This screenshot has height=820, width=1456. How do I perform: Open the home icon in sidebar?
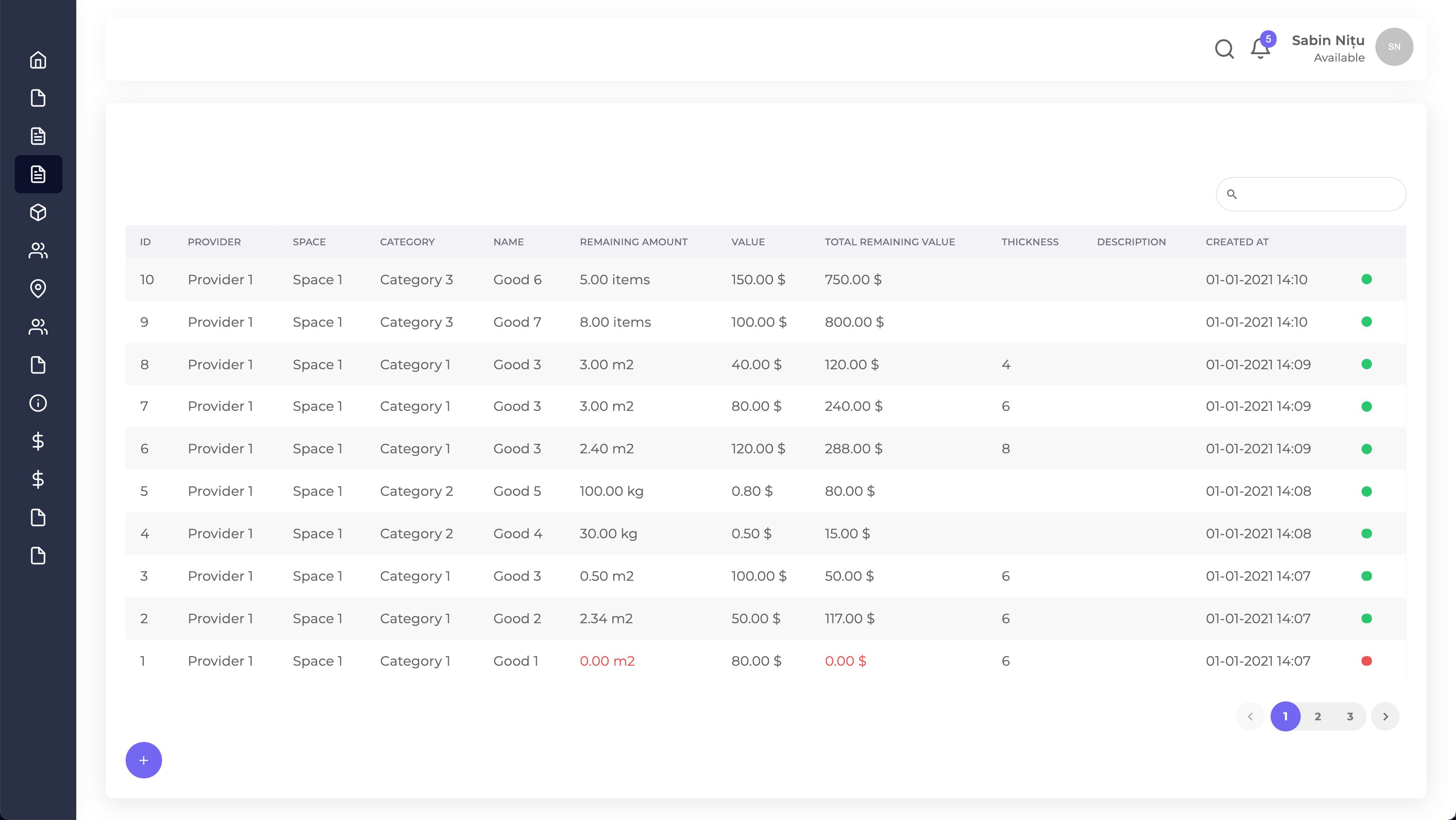coord(38,60)
